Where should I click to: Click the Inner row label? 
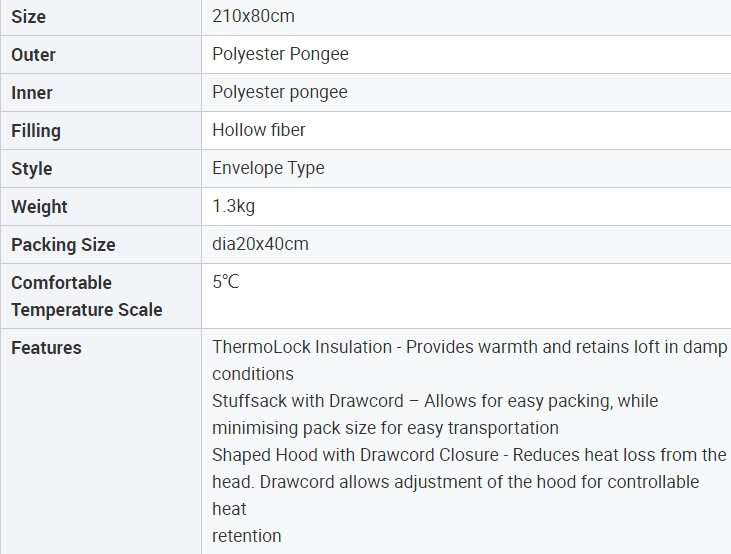32,93
